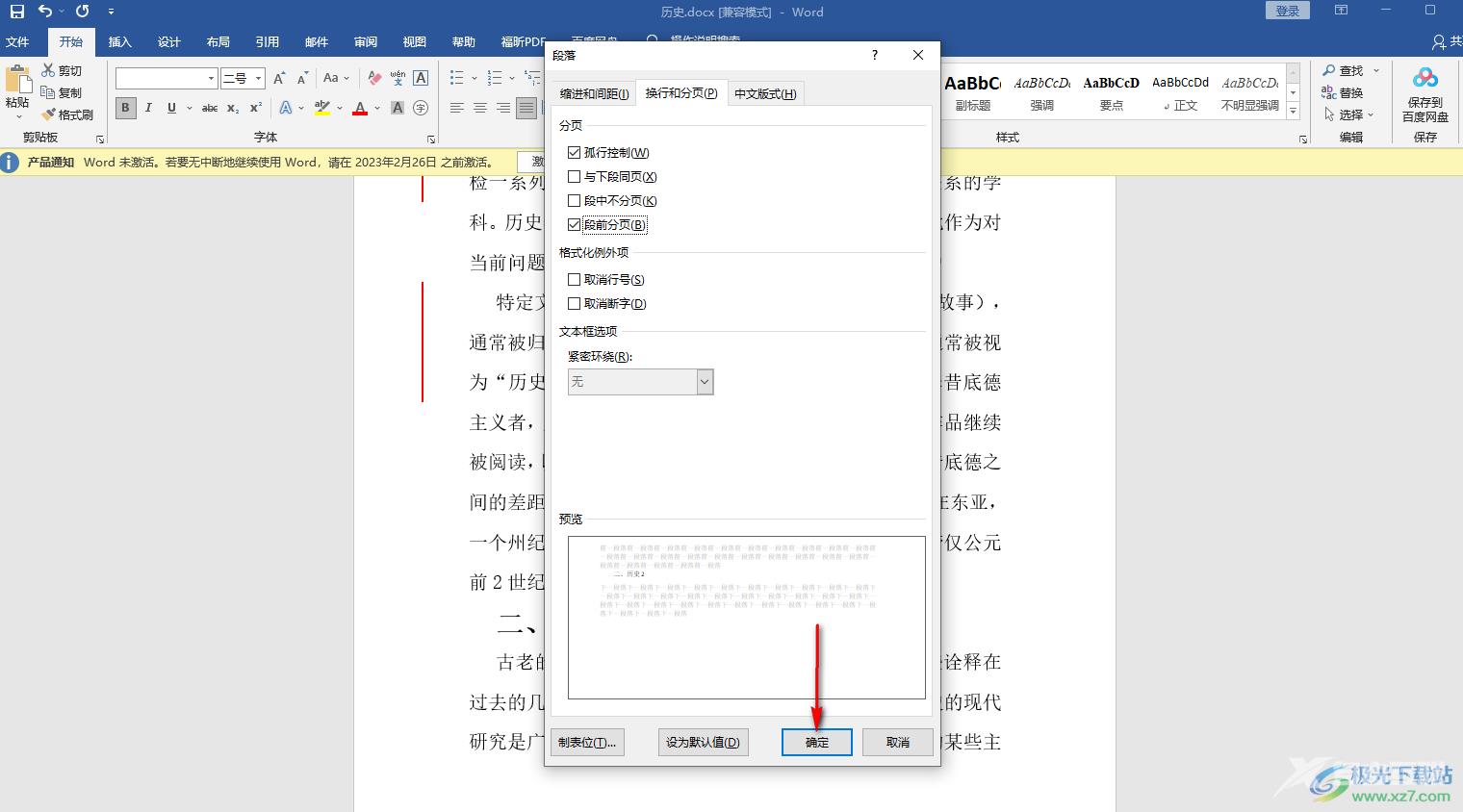Screen dimensions: 1463x812
Task: Open the underline style dropdown arrow
Action: [189, 108]
